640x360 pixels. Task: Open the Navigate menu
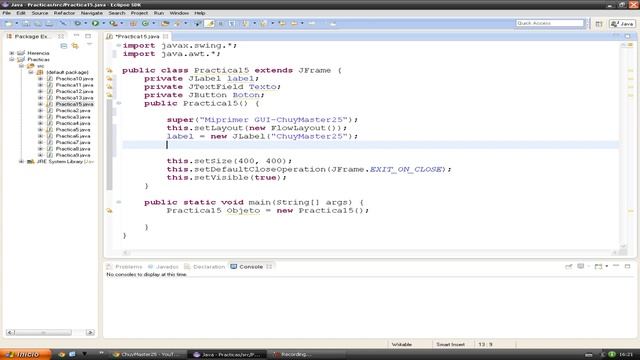click(x=91, y=13)
